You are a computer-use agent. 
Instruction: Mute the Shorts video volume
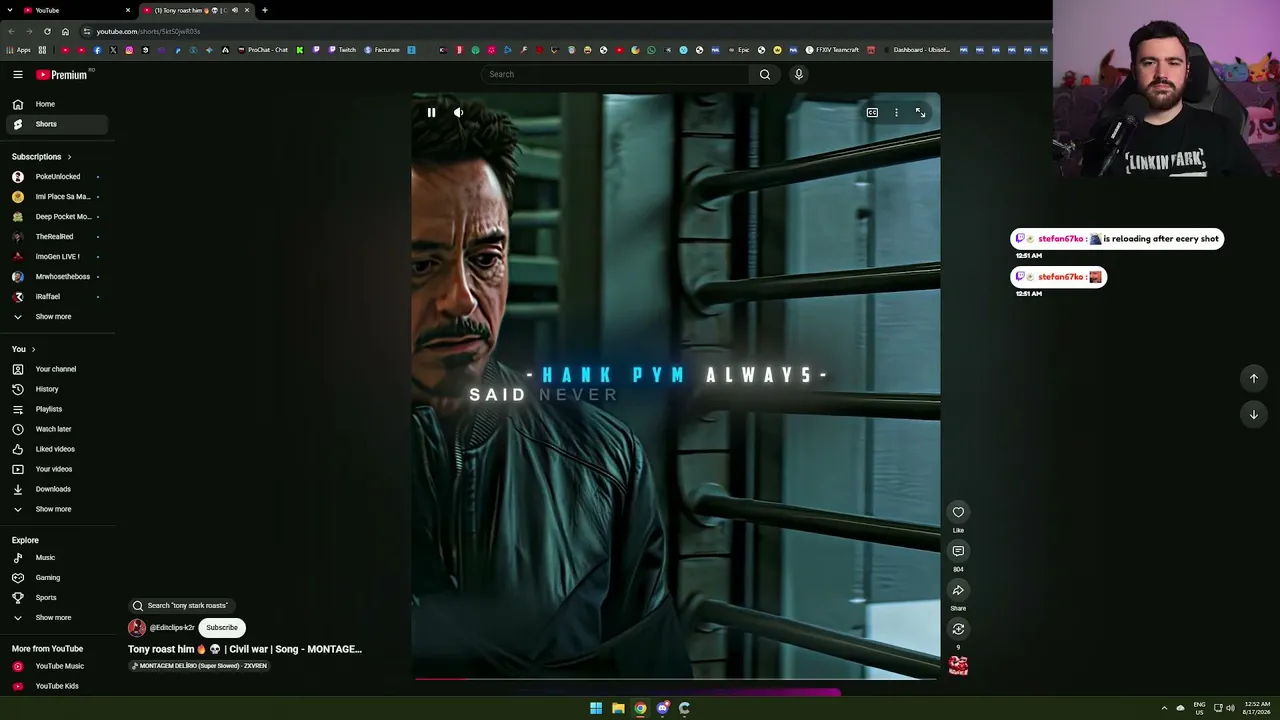tap(458, 113)
